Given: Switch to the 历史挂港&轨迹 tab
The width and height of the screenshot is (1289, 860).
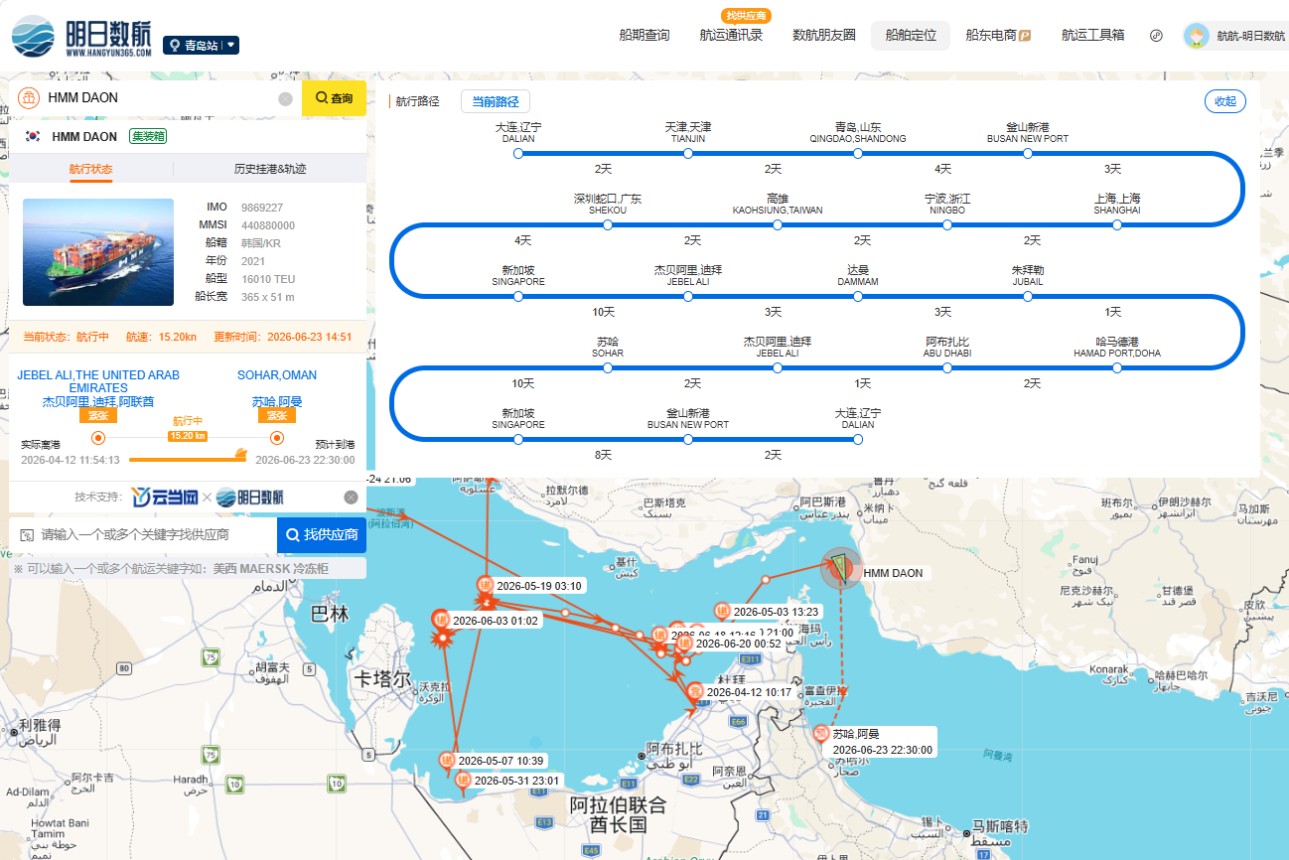Looking at the screenshot, I should tap(270, 169).
